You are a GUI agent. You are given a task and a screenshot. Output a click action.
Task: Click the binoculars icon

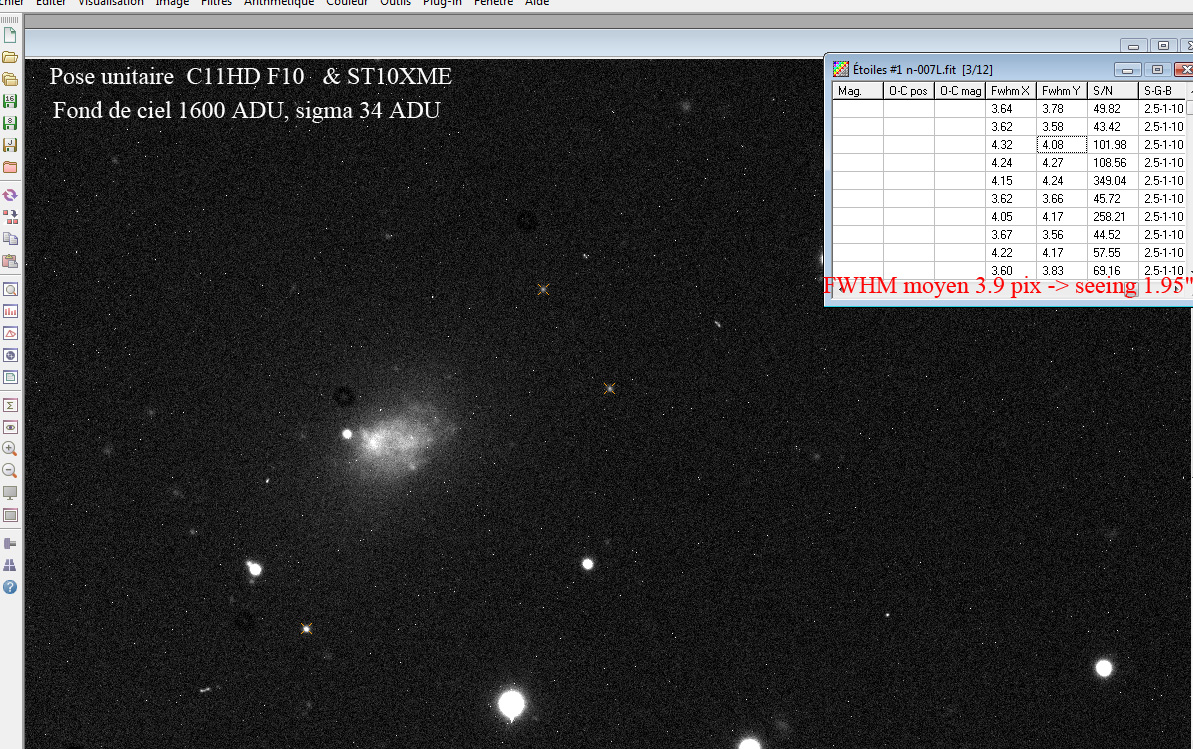click(10, 566)
